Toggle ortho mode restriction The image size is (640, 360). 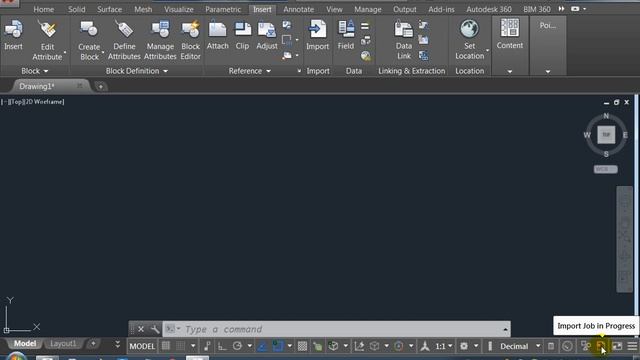[x=222, y=346]
